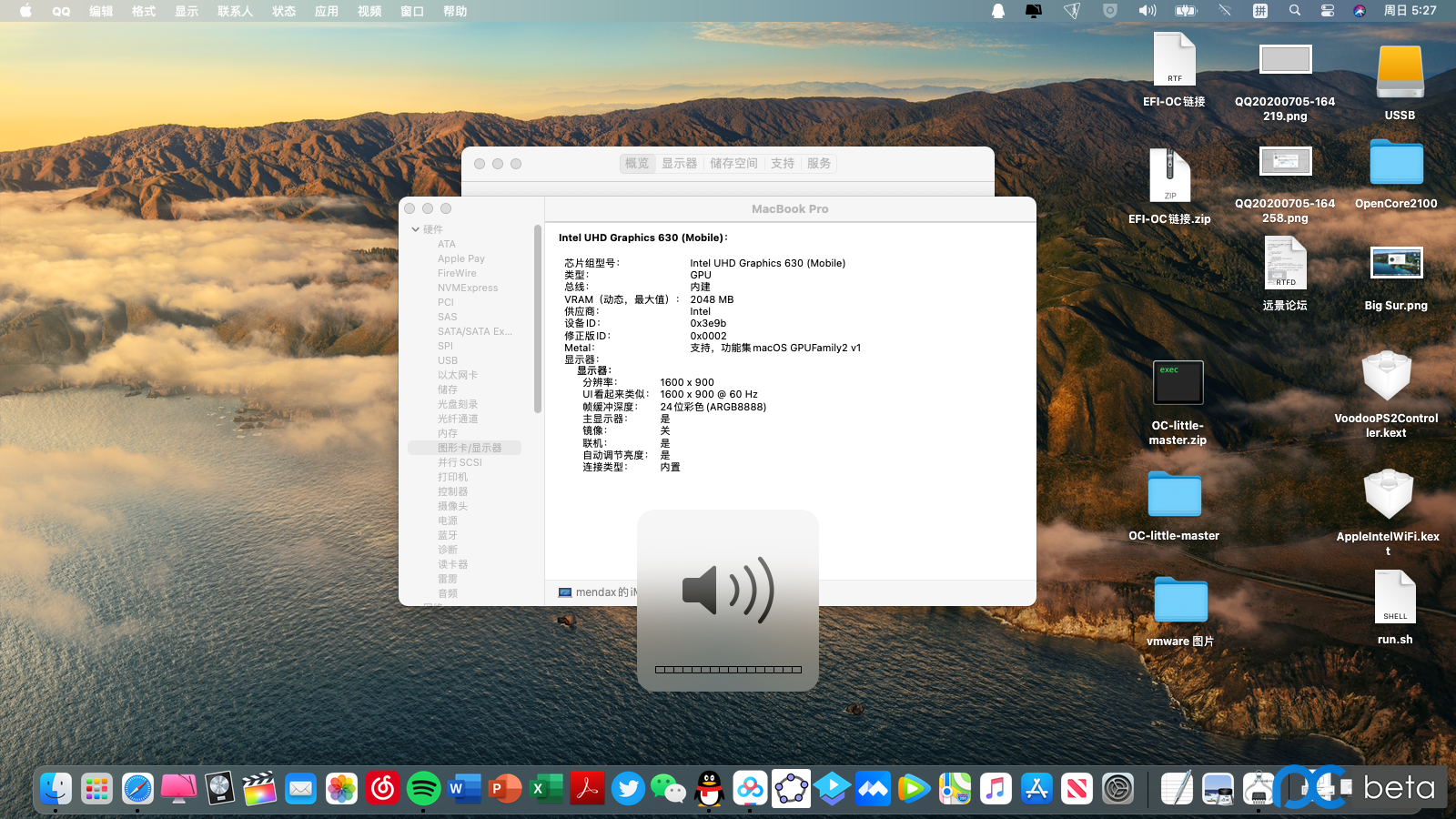Launch NetEase Cloud Music from dock

click(382, 788)
